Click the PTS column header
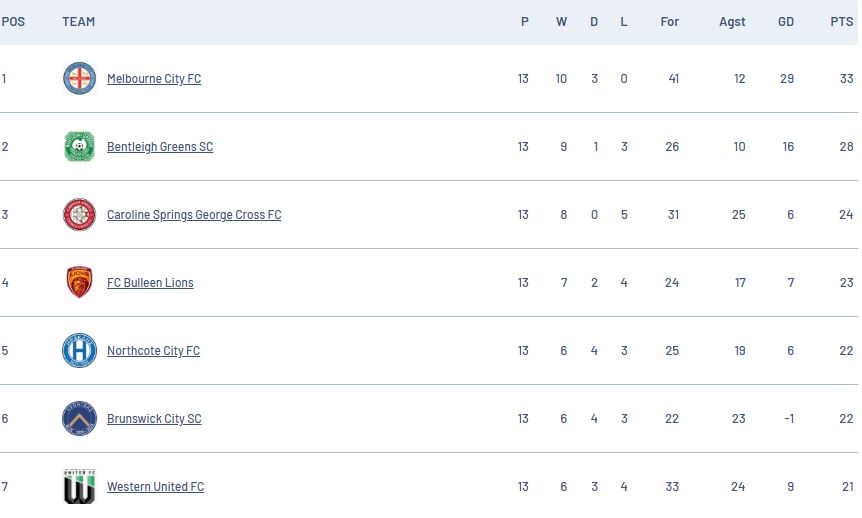The height and width of the screenshot is (518, 862). pos(841,22)
